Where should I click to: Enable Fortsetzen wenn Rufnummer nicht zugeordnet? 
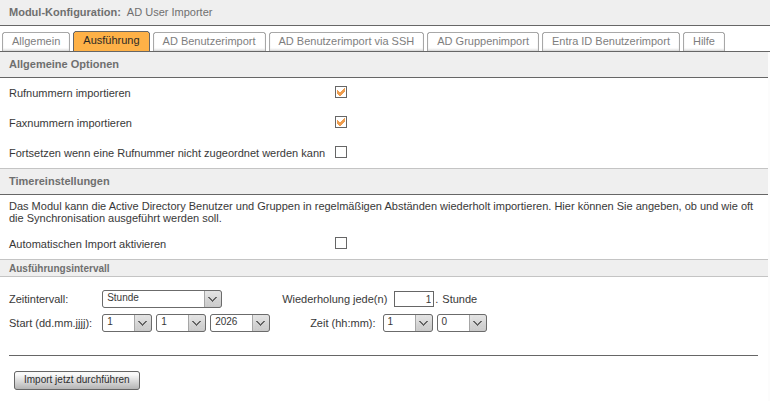pyautogui.click(x=341, y=152)
